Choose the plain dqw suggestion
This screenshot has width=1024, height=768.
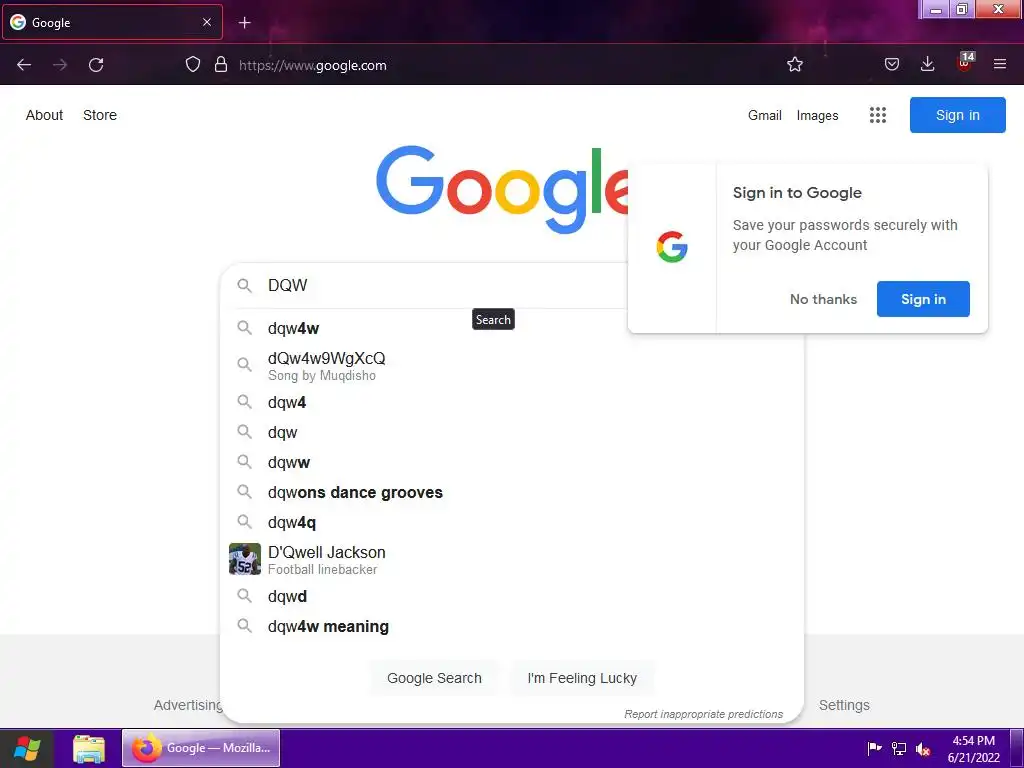tap(512, 432)
